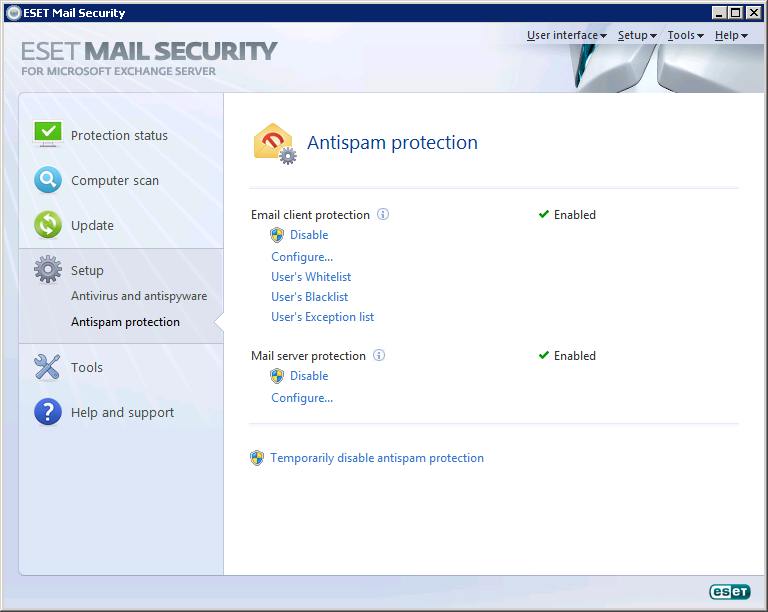The height and width of the screenshot is (612, 768).
Task: Open User's Whitelist link
Action: [311, 277]
